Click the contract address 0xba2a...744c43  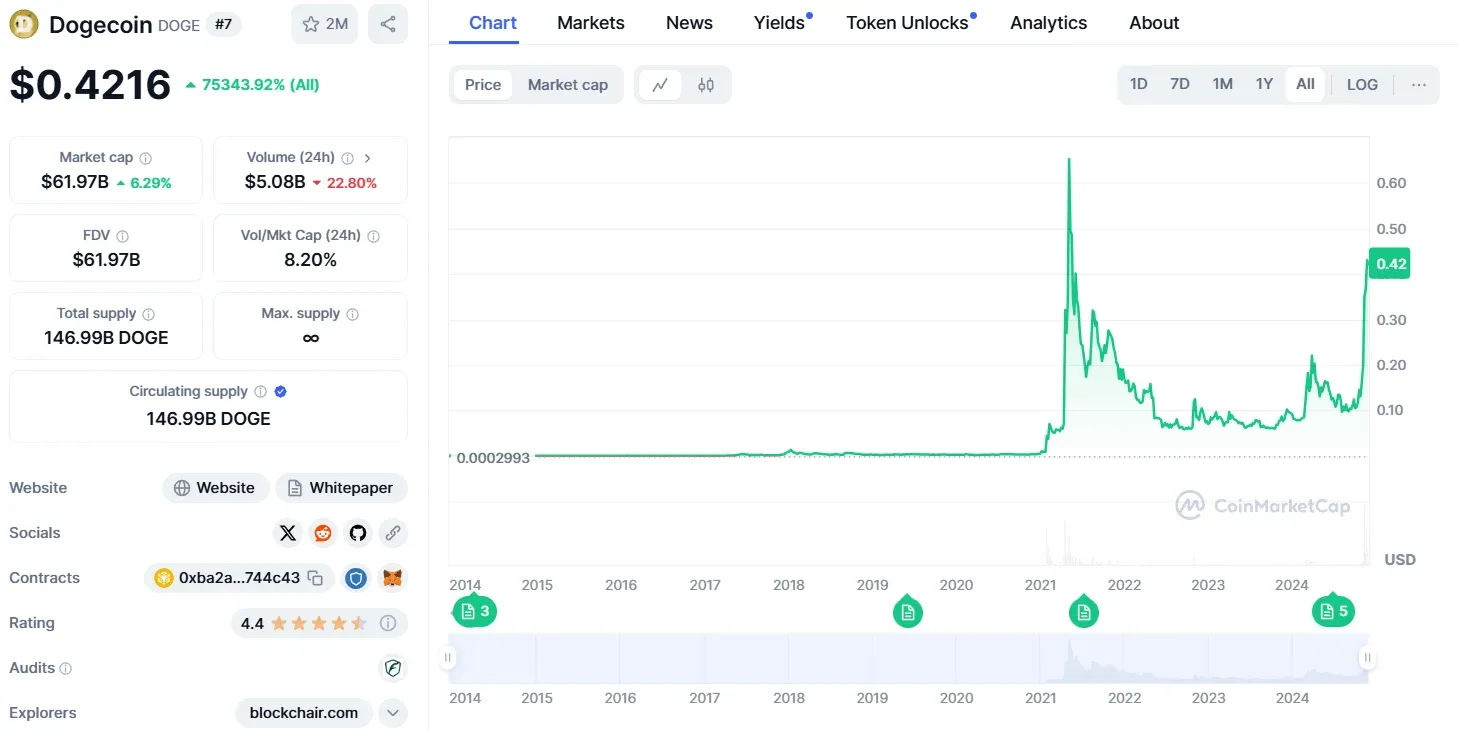(239, 578)
